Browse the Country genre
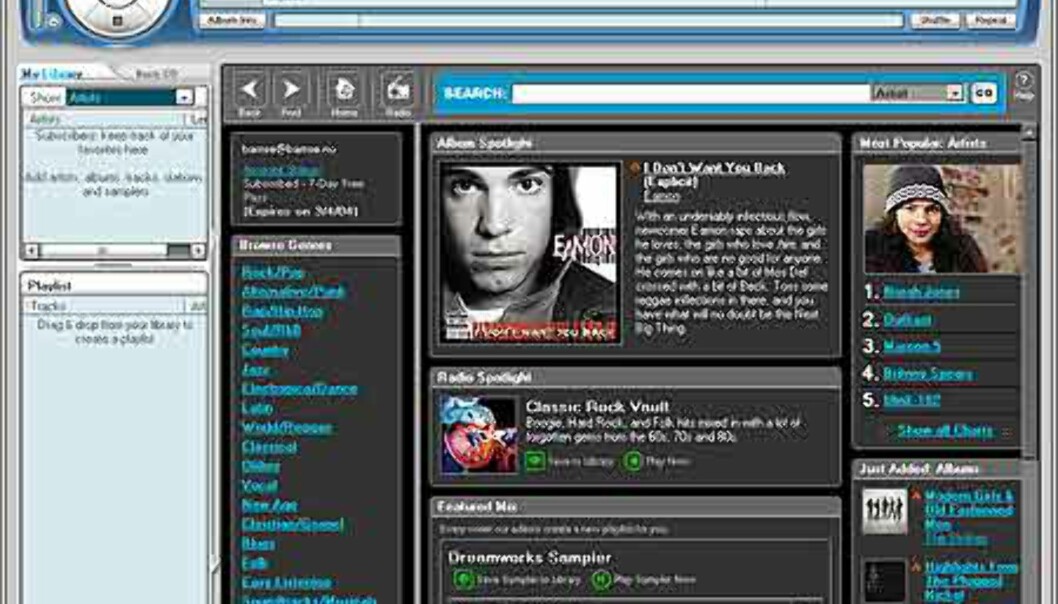The height and width of the screenshot is (604, 1058). pyautogui.click(x=265, y=350)
